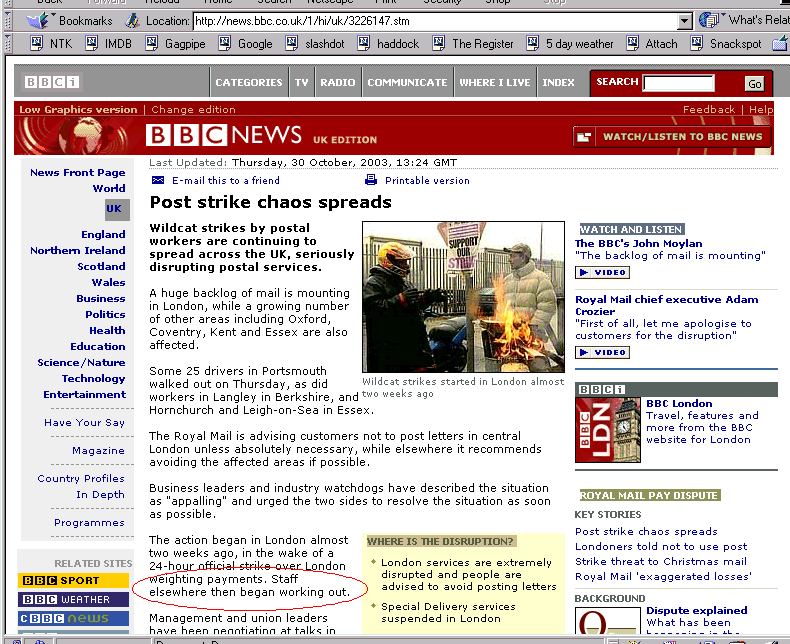The height and width of the screenshot is (644, 790).
Task: Click Change edition link
Action: (x=193, y=109)
